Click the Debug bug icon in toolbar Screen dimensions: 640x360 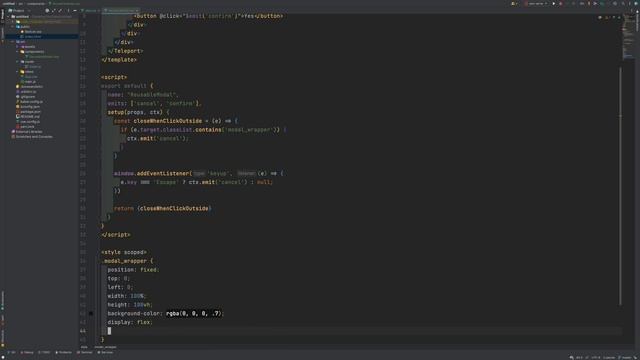560,4
